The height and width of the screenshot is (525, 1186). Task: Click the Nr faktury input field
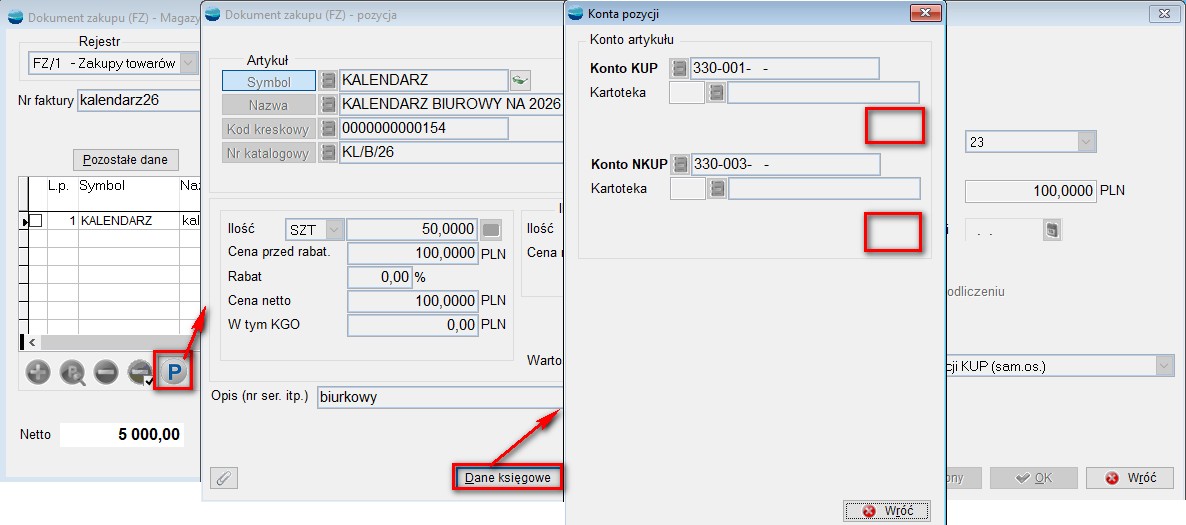point(138,100)
